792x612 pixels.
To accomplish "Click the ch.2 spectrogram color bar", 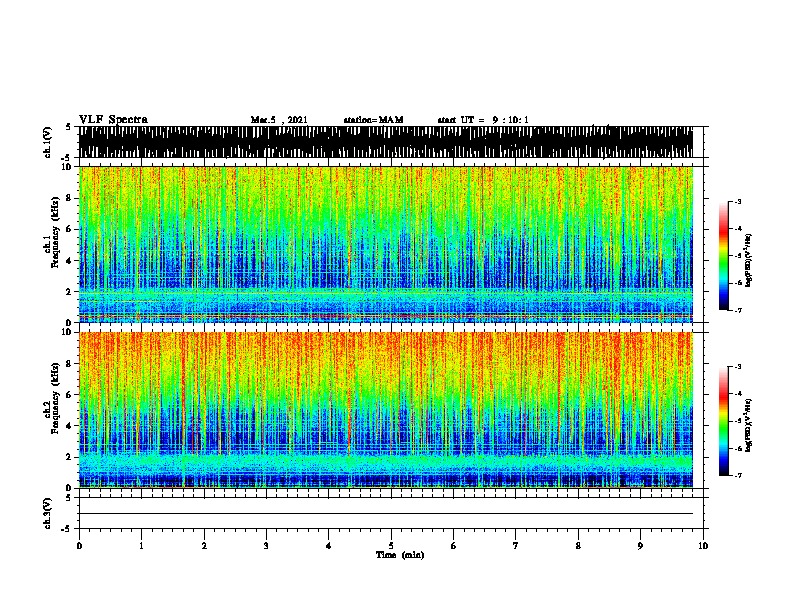I will 724,421.
